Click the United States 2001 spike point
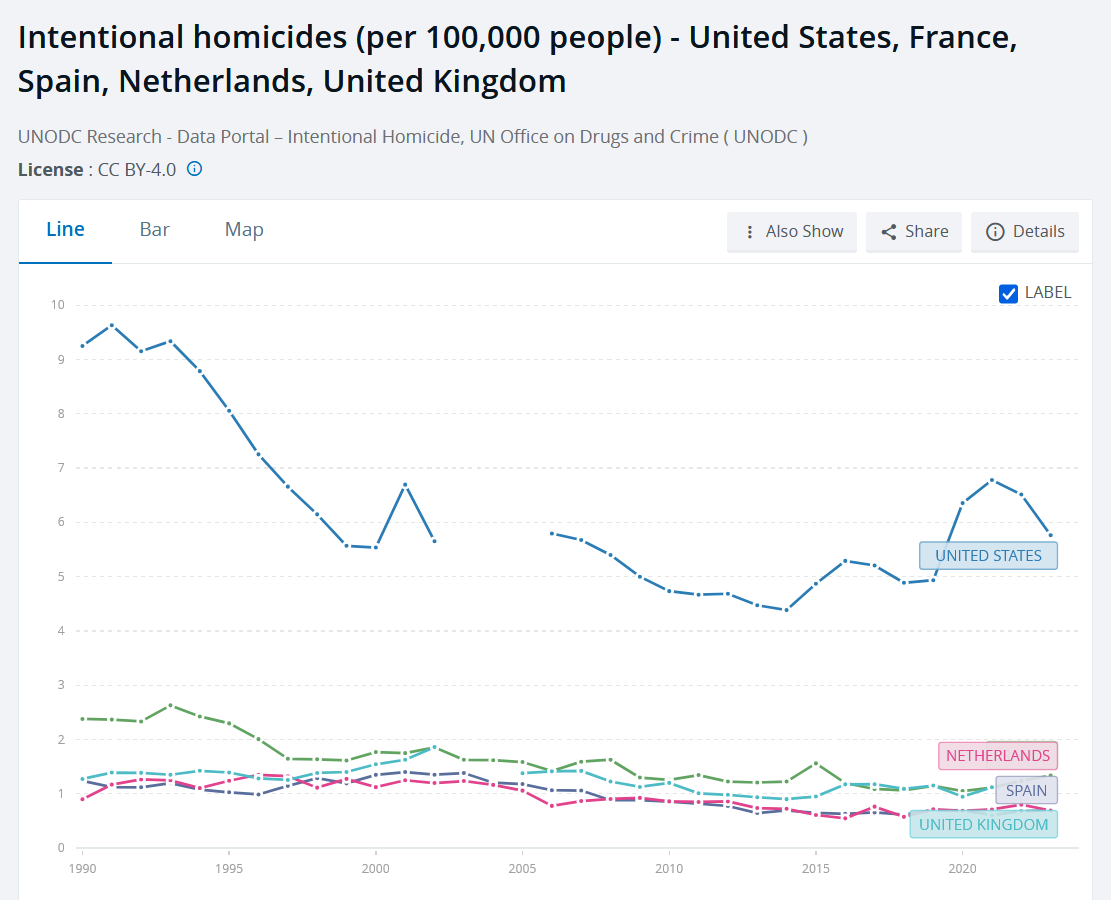Screen dimensions: 1111x900 (405, 485)
